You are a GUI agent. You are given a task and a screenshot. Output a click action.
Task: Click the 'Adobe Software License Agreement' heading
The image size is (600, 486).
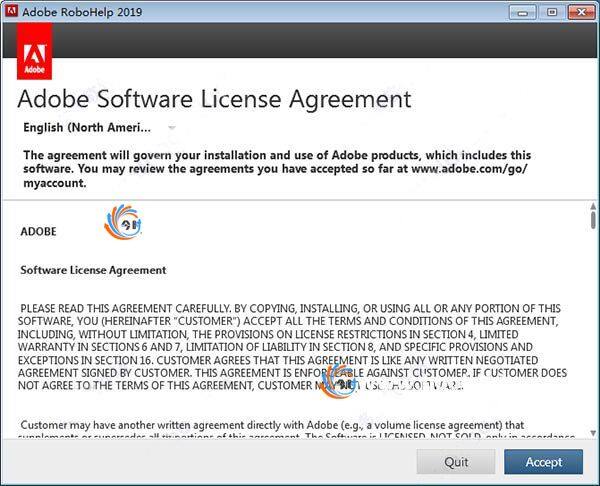point(214,99)
